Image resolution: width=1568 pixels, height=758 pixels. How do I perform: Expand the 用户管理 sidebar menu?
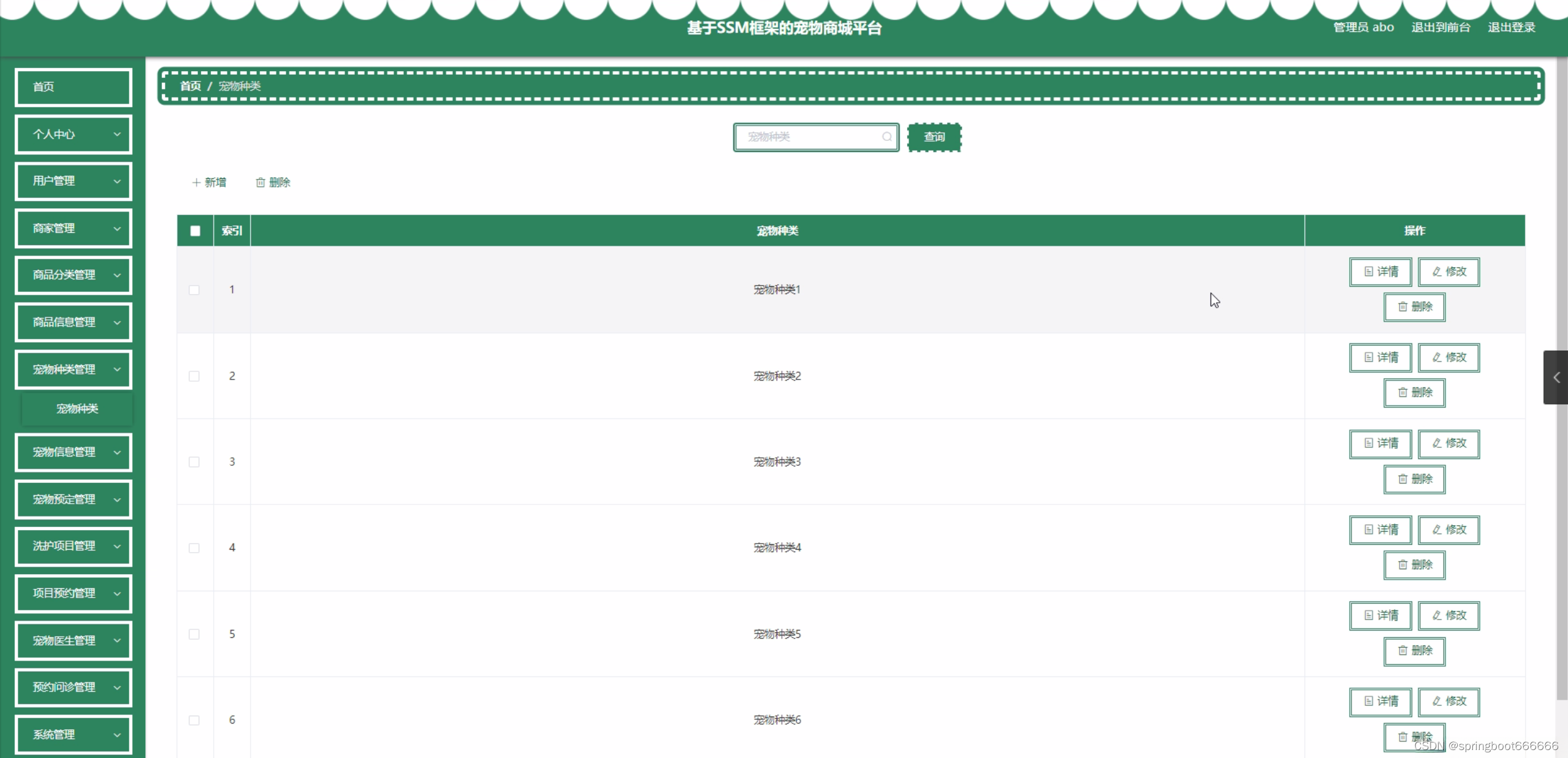pyautogui.click(x=74, y=181)
